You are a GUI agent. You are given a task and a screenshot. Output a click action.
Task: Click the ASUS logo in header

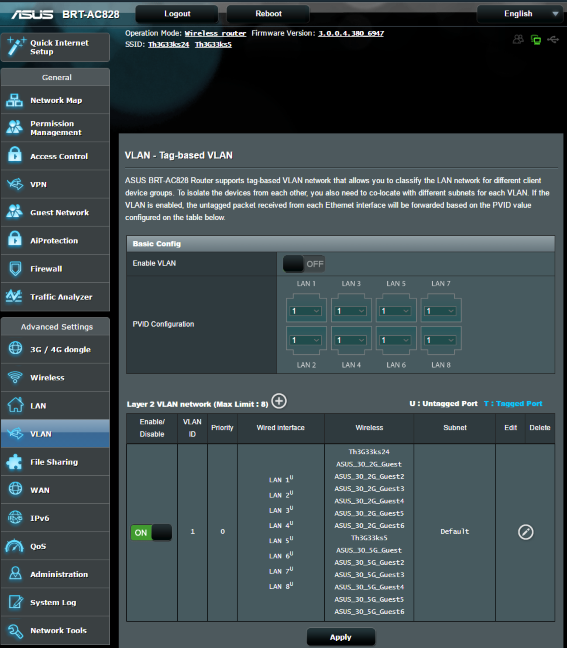pyautogui.click(x=32, y=14)
